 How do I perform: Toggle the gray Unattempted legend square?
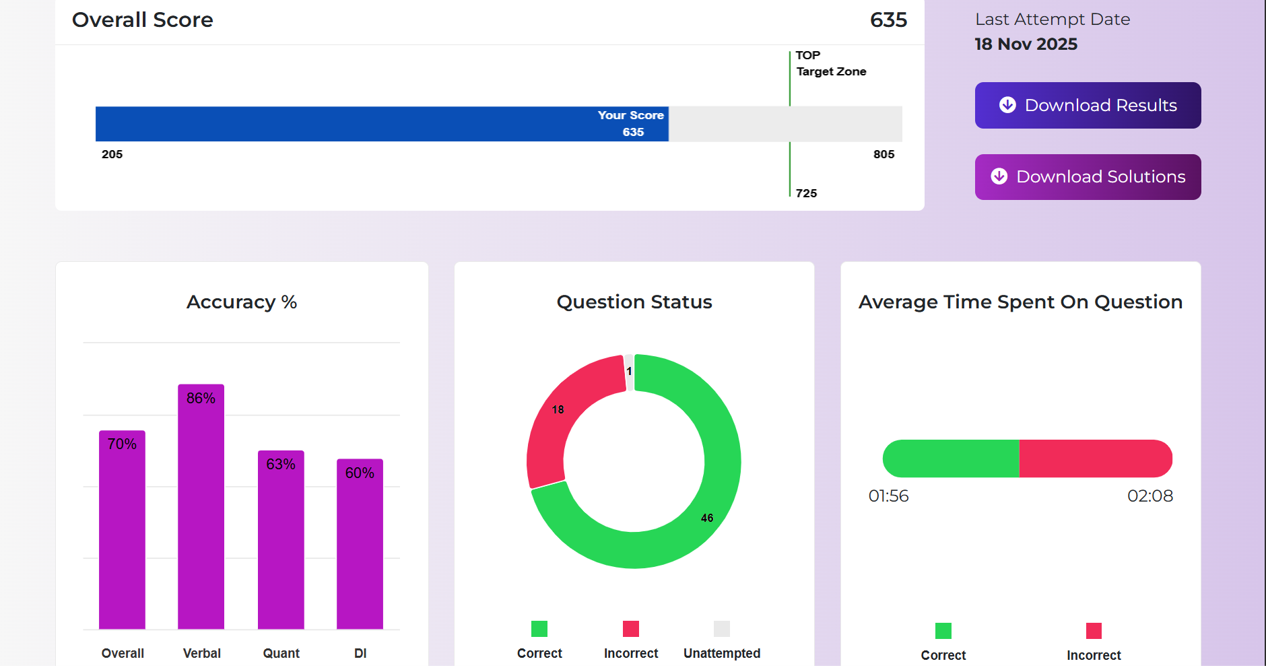[722, 629]
